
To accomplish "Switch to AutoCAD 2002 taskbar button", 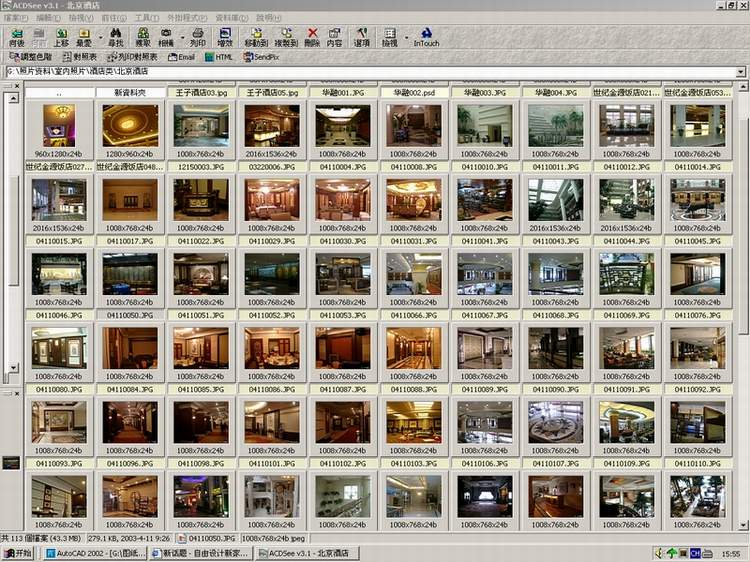I will (96, 553).
